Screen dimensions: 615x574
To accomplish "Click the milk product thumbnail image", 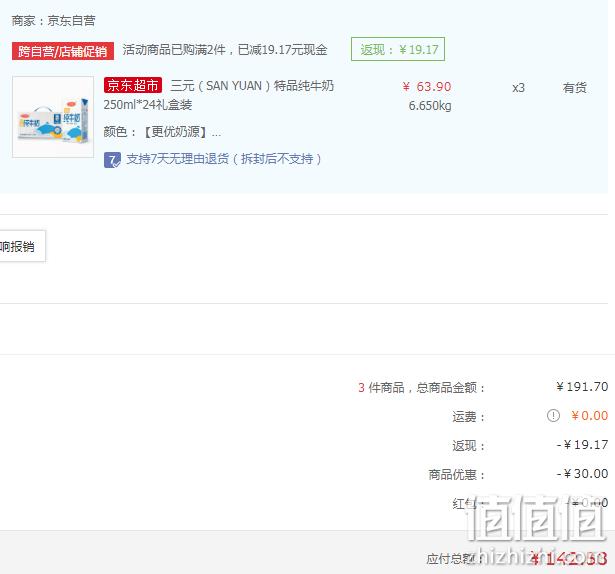I will point(53,117).
